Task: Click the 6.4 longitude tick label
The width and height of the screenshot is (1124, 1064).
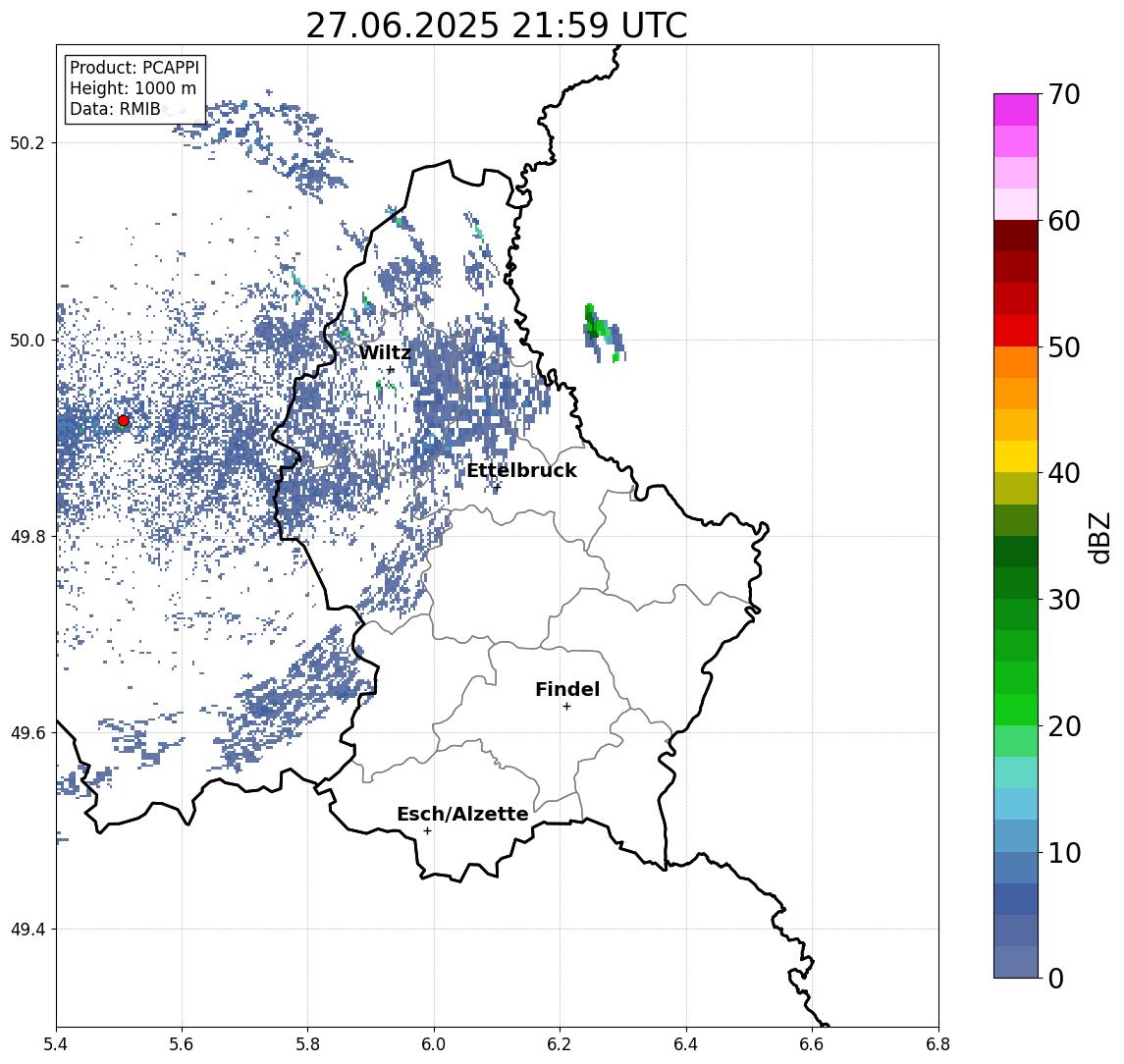Action: pyautogui.click(x=686, y=1044)
